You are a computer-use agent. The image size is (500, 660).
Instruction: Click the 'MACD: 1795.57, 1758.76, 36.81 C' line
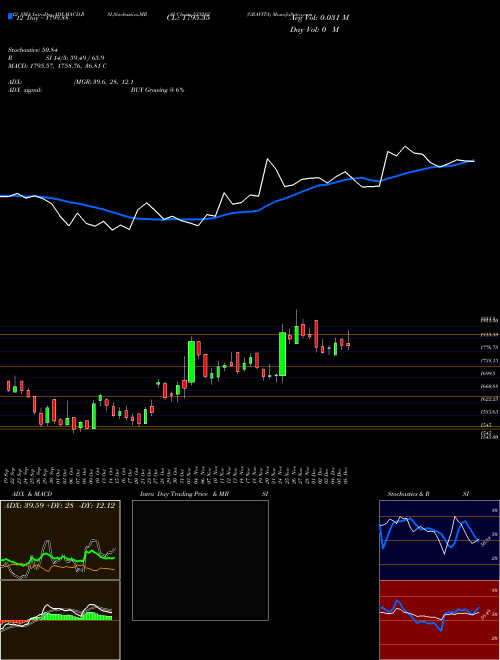pyautogui.click(x=57, y=66)
